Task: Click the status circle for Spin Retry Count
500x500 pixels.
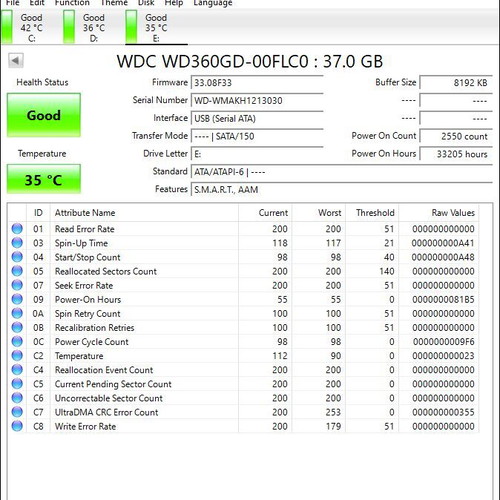Action: tap(17, 313)
